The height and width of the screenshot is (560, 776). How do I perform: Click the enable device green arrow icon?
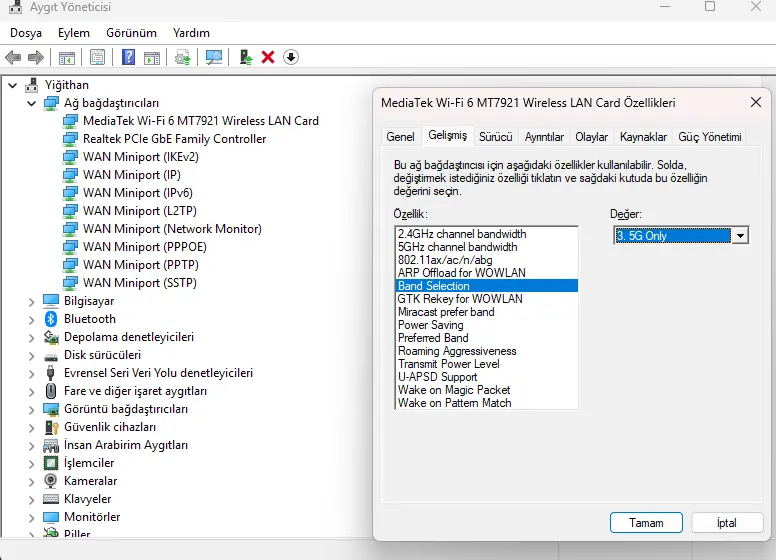click(245, 57)
